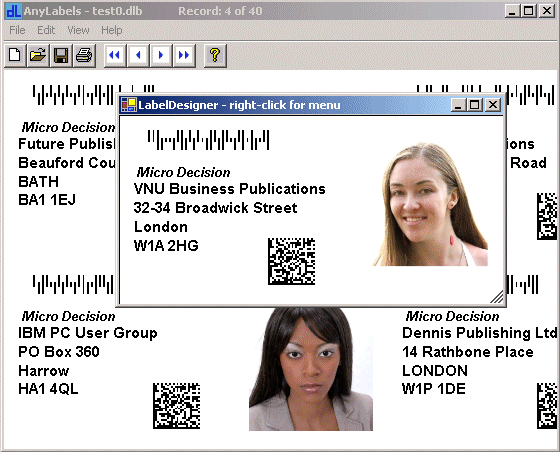Minimize the LabelDesigner window
The height and width of the screenshot is (452, 560).
[x=459, y=105]
